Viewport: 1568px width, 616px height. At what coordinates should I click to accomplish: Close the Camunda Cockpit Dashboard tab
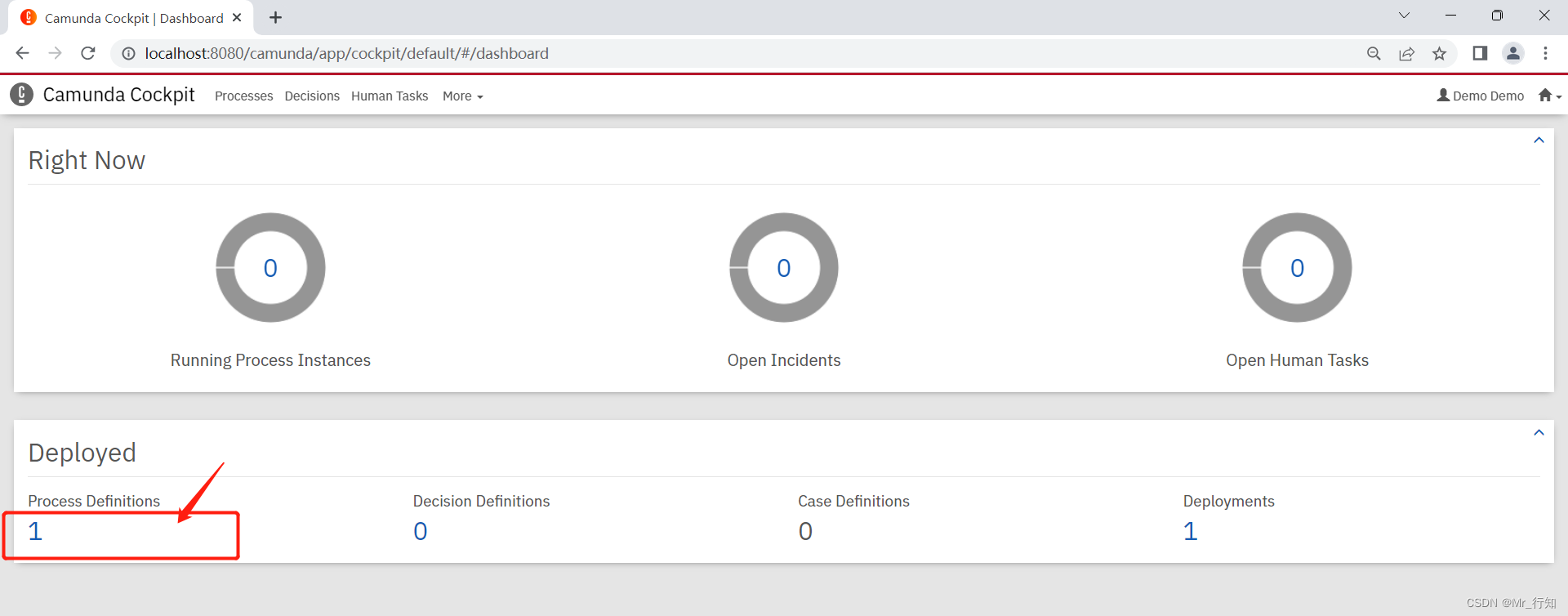coord(237,17)
